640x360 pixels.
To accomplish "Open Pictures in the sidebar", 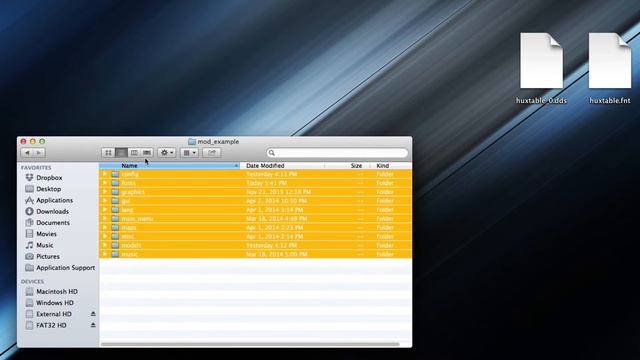I will [48, 256].
